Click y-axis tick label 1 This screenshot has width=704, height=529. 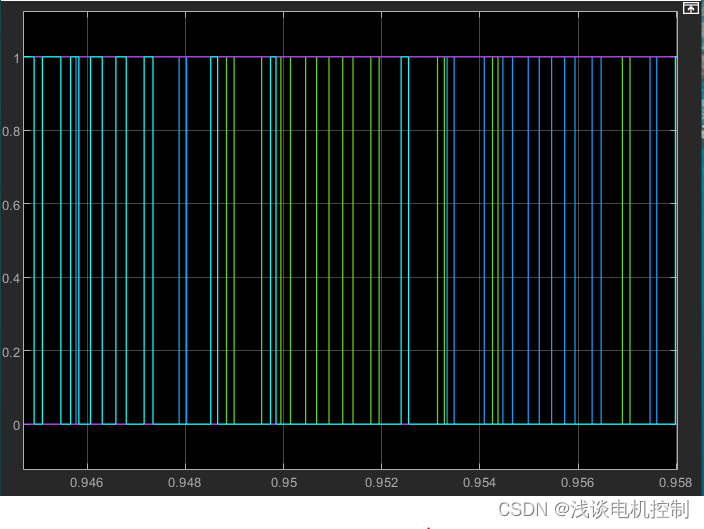[x=17, y=58]
